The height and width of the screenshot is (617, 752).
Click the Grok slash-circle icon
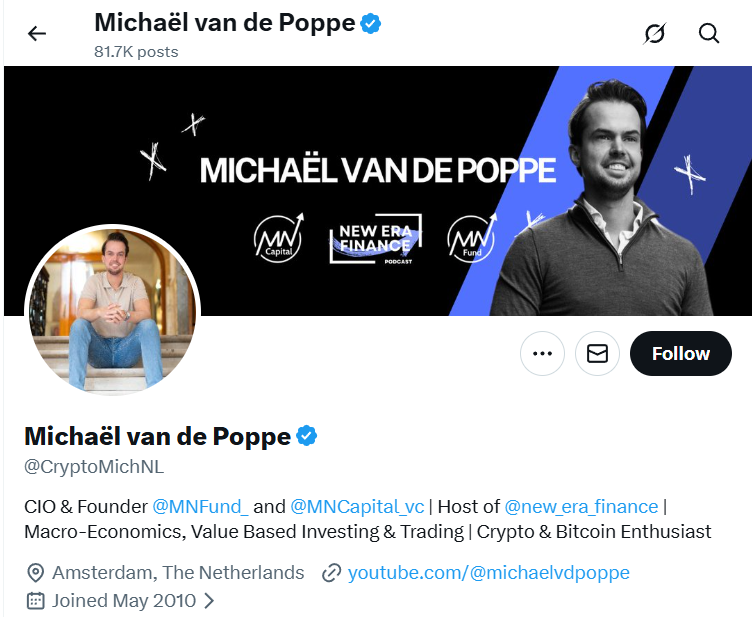654,34
